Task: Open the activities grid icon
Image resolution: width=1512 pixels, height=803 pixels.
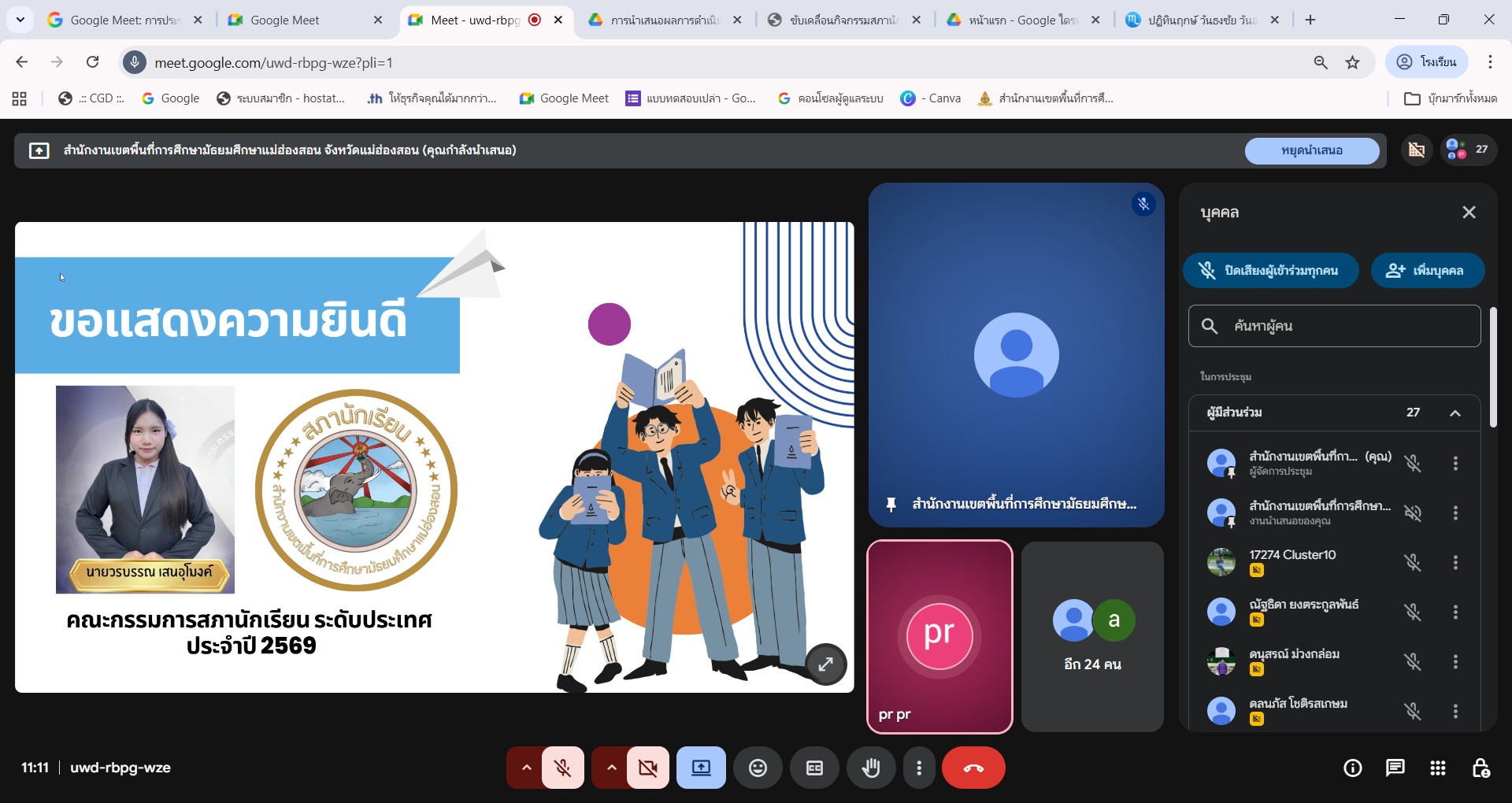Action: [1437, 768]
